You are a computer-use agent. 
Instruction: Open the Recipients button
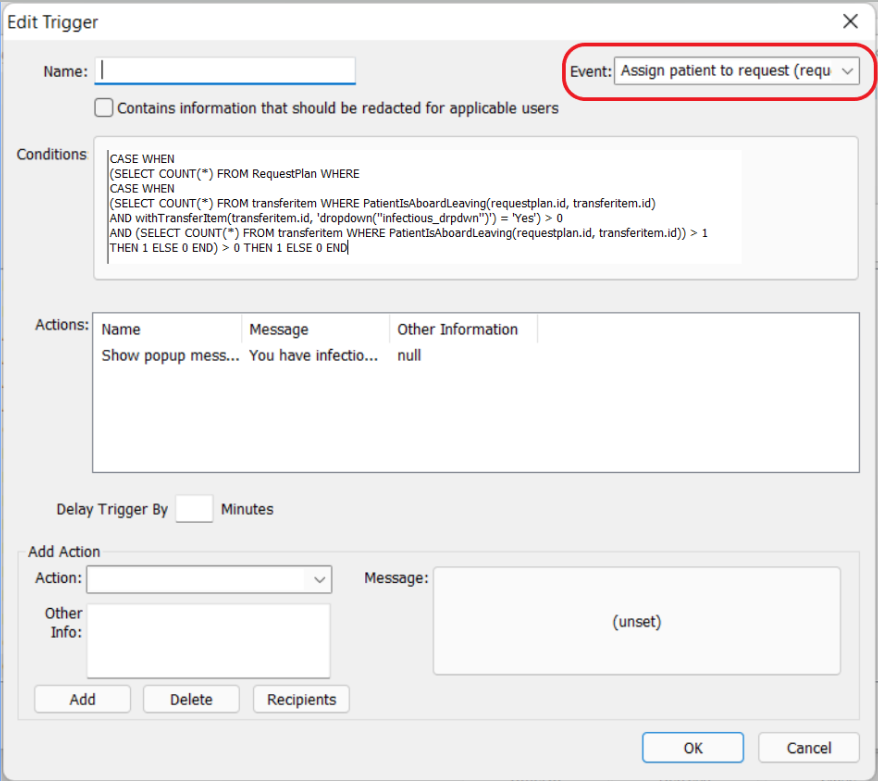(x=301, y=699)
